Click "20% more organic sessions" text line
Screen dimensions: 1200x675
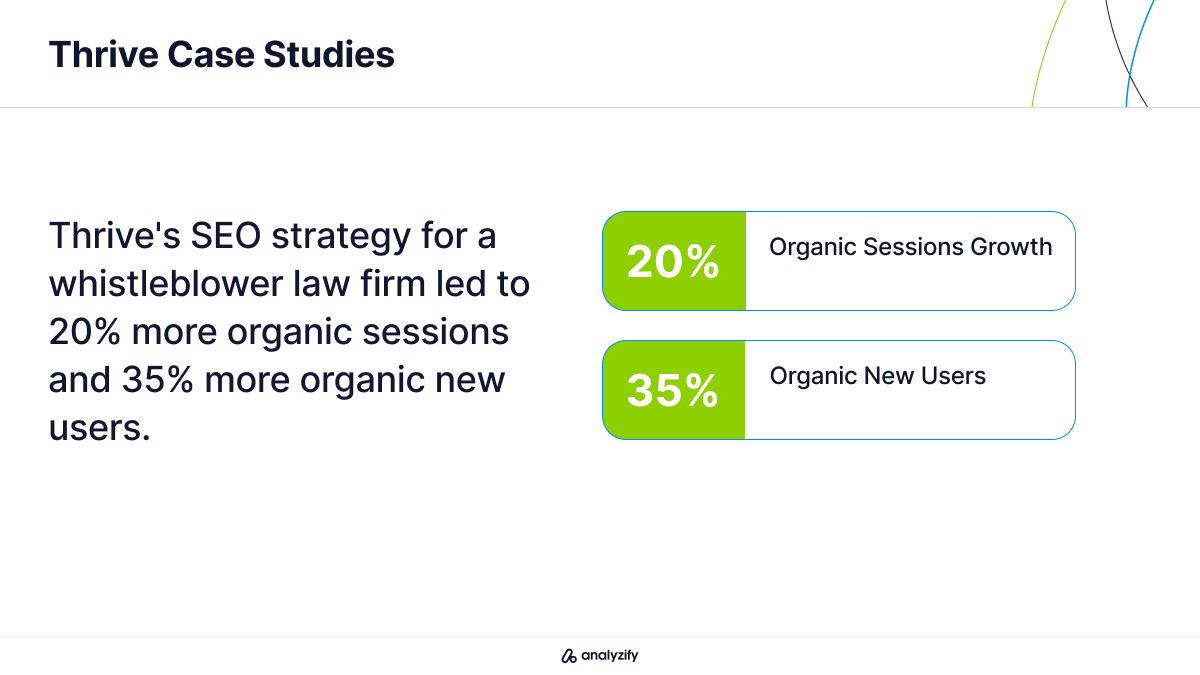[279, 333]
